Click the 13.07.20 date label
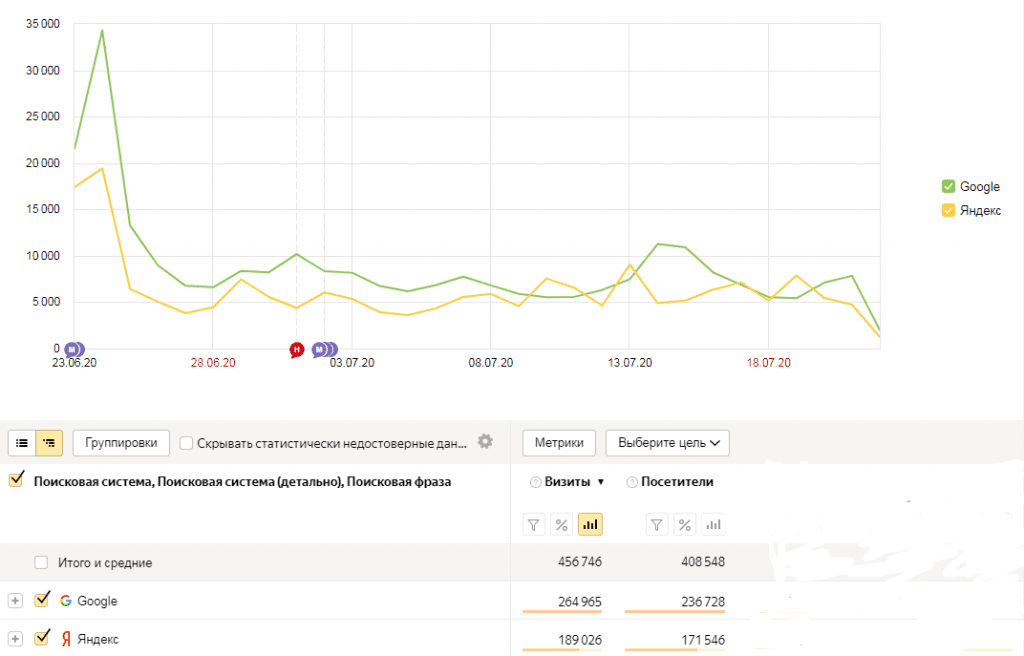 click(630, 363)
